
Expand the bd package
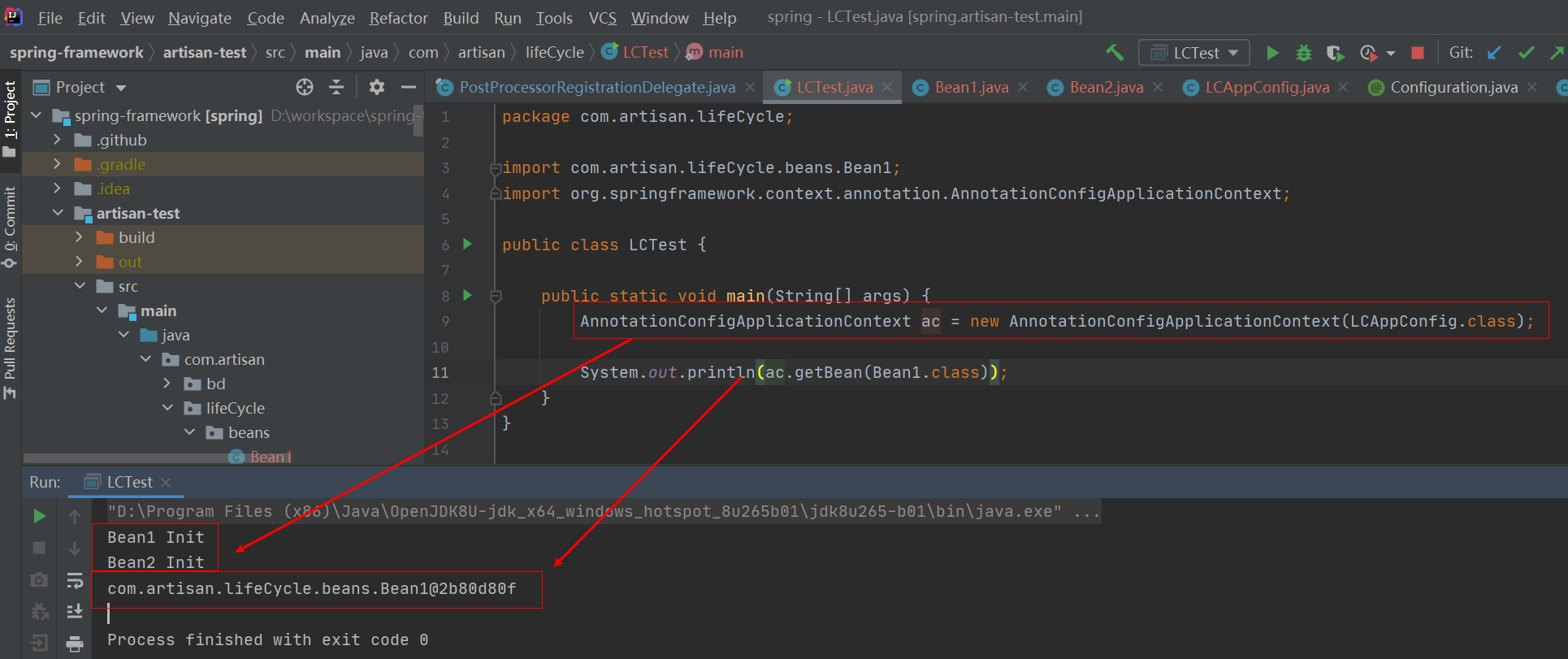coord(167,384)
